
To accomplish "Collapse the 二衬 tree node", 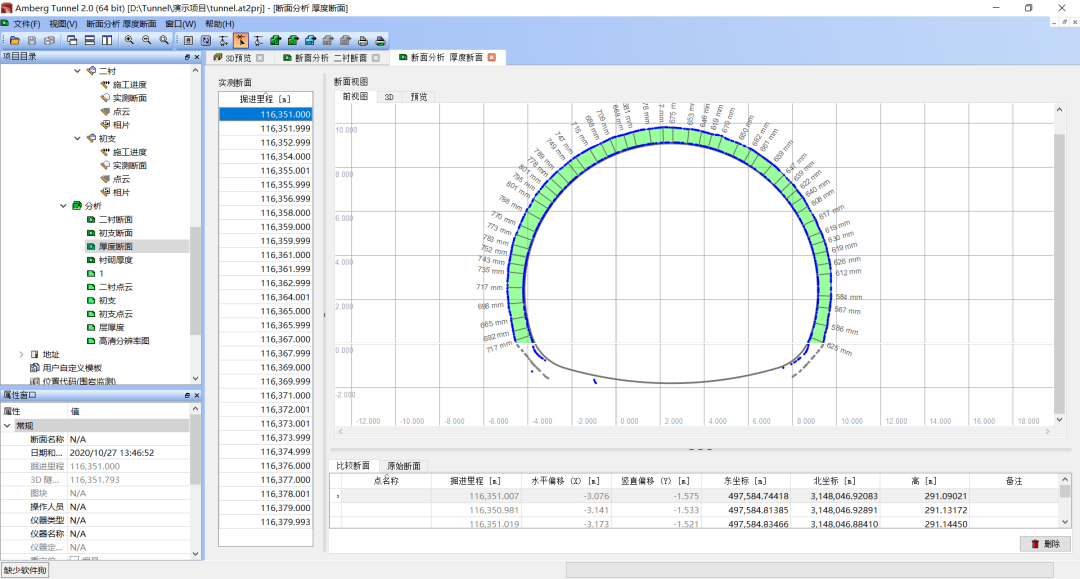I will (x=77, y=71).
